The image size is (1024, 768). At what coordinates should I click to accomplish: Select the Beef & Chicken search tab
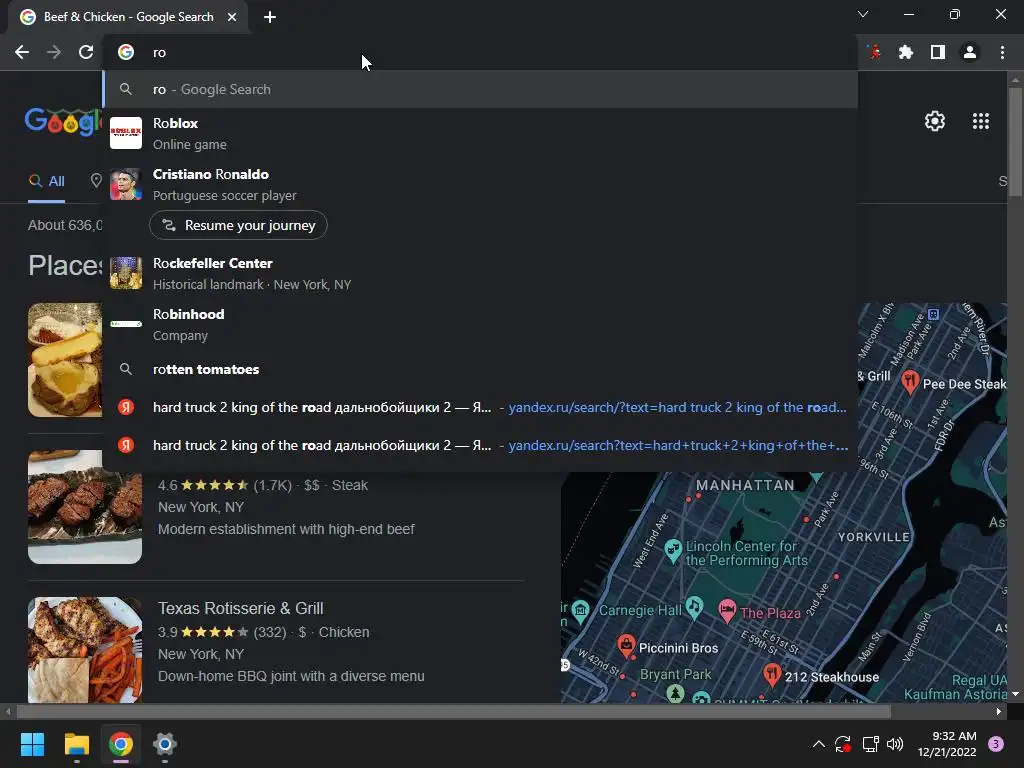[128, 17]
